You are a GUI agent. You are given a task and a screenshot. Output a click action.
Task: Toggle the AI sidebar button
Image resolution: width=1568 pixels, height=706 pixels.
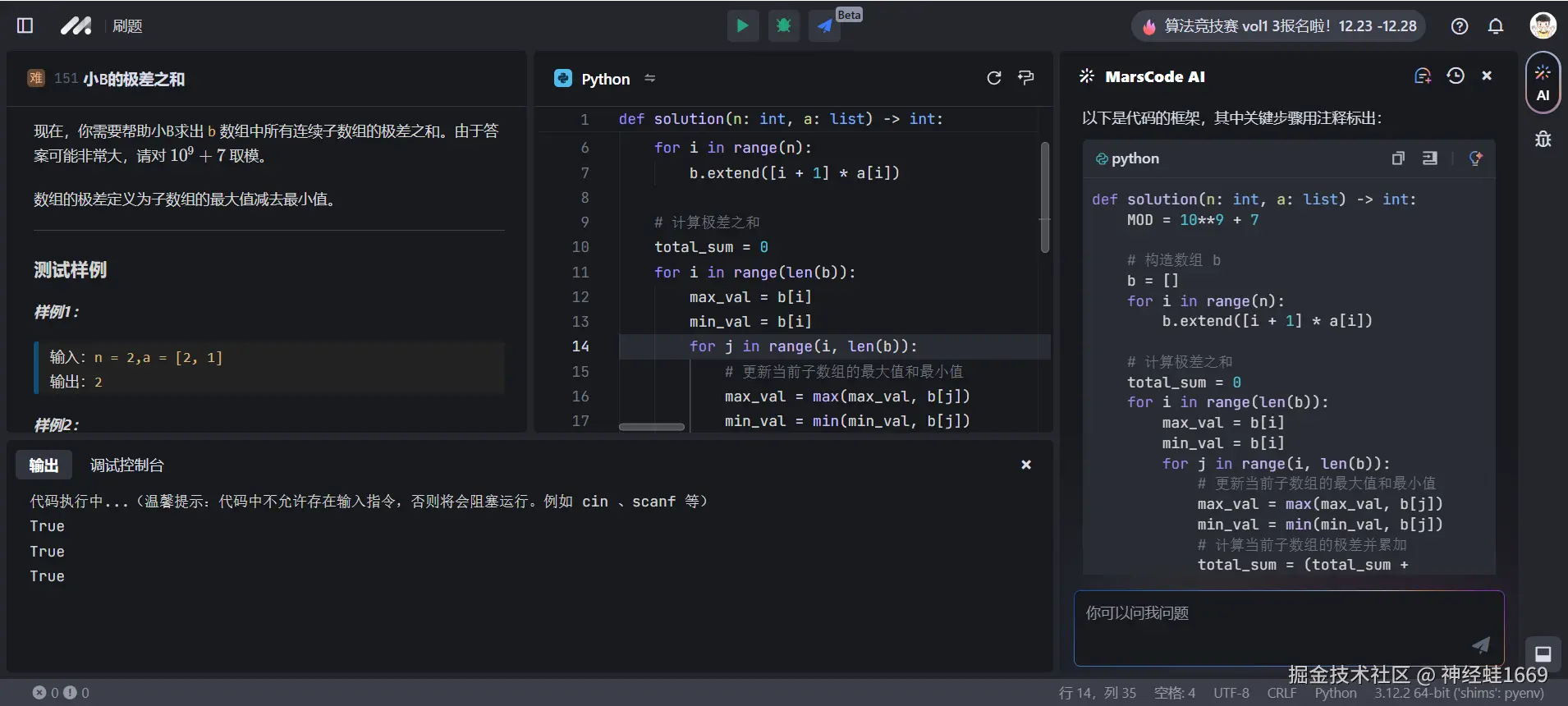tap(1543, 81)
